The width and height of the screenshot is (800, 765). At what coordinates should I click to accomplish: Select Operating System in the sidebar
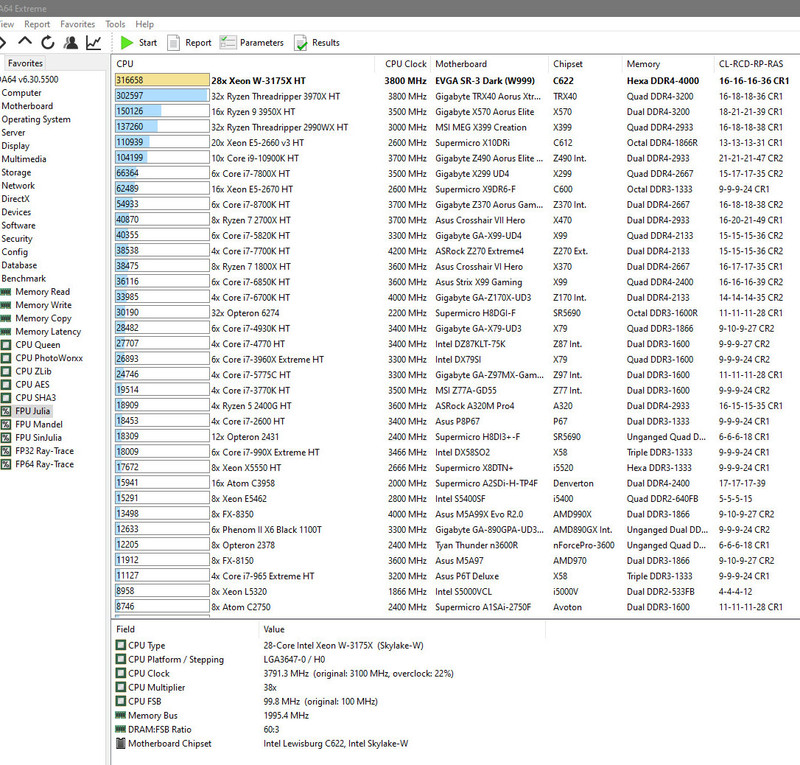[x=36, y=119]
